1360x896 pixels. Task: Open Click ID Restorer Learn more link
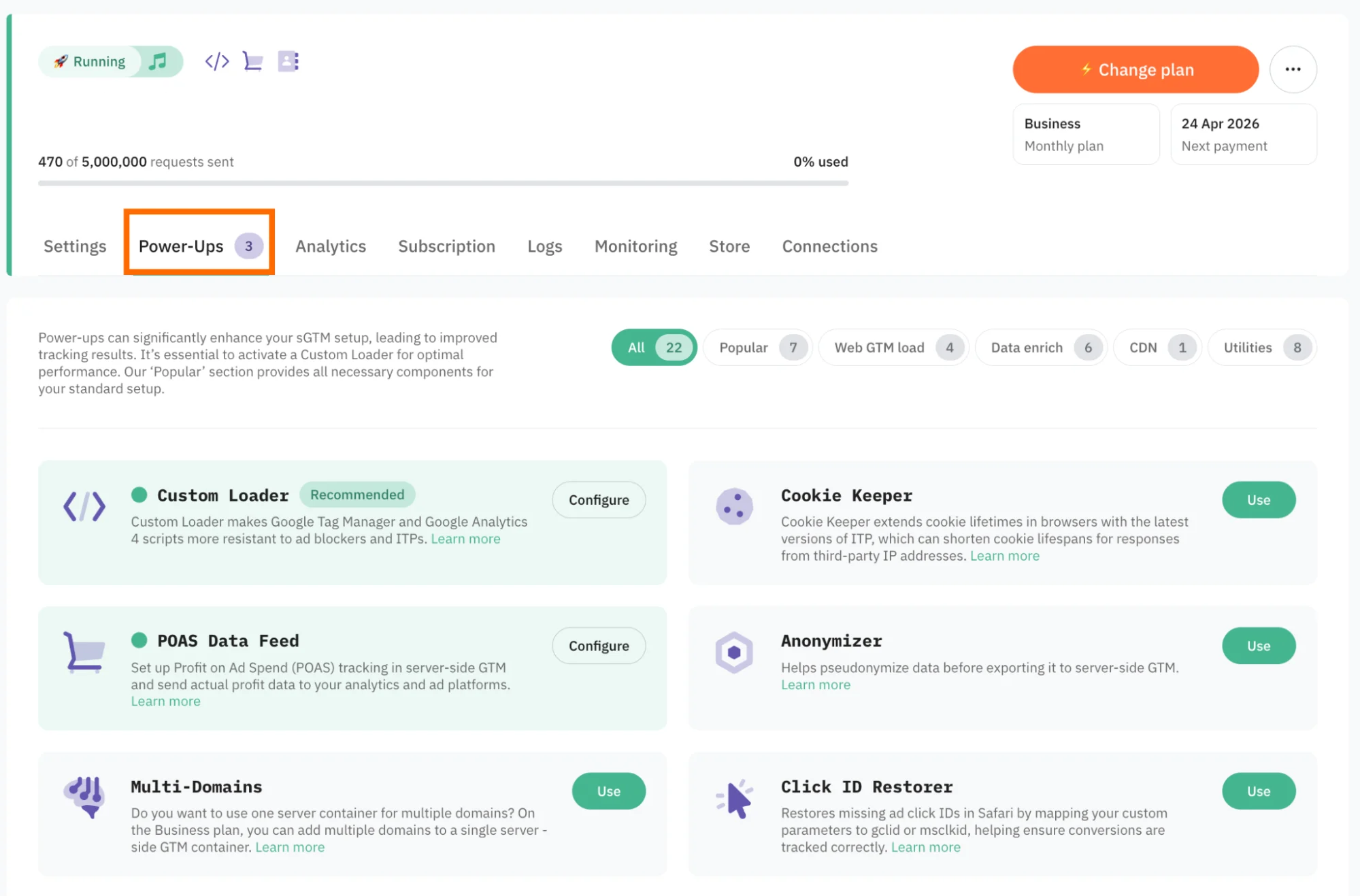tap(926, 848)
